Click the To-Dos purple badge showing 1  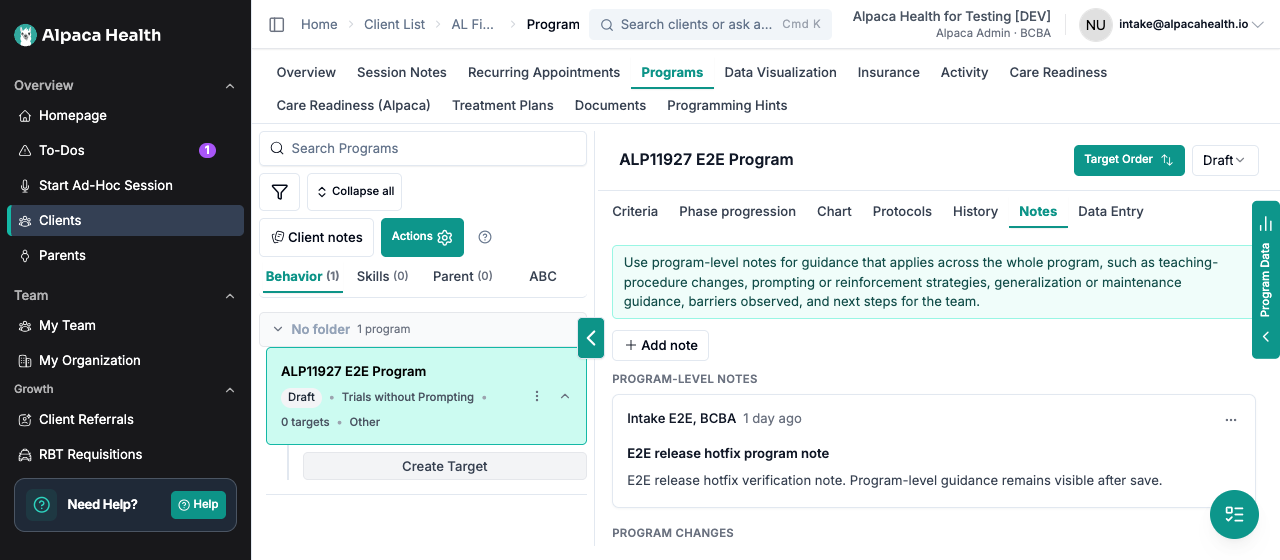207,151
